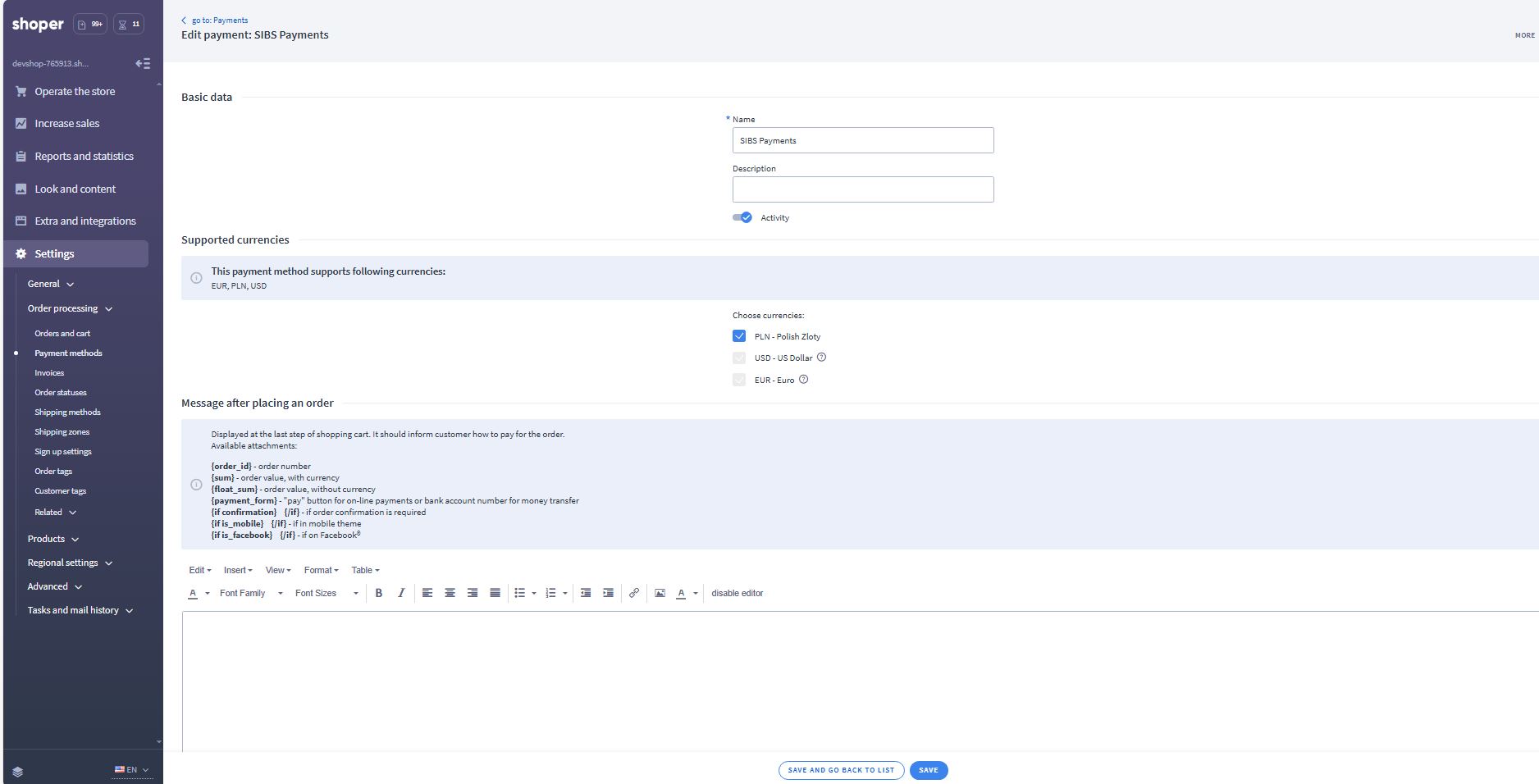Click the insert image icon
This screenshot has width=1539, height=784.
660,593
